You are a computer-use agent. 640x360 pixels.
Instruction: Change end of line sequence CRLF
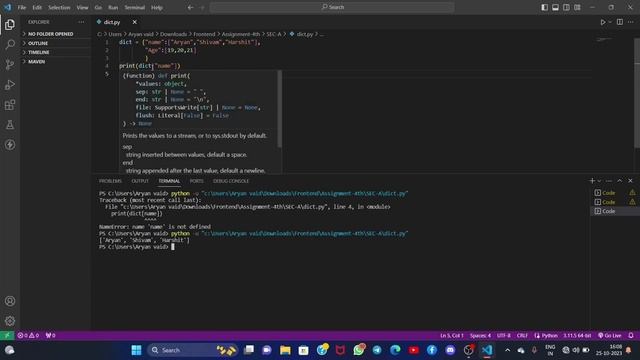[522, 336]
